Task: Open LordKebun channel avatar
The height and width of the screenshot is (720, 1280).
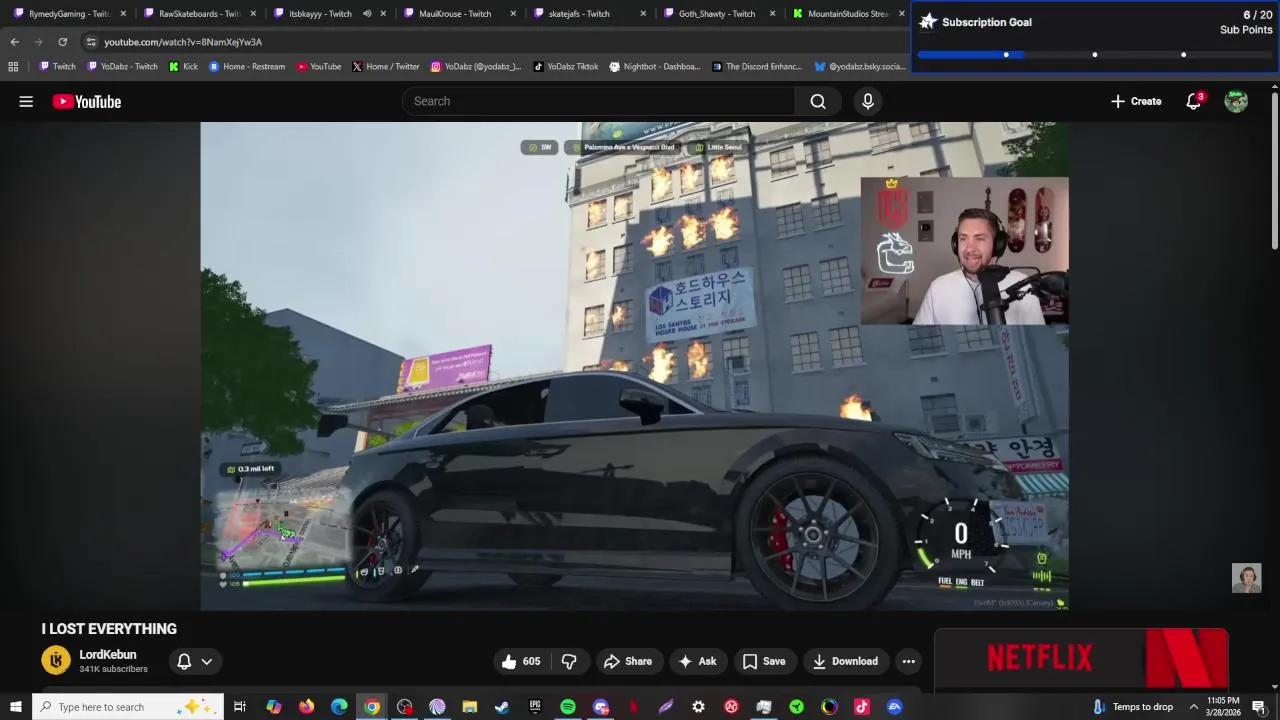Action: 56,661
